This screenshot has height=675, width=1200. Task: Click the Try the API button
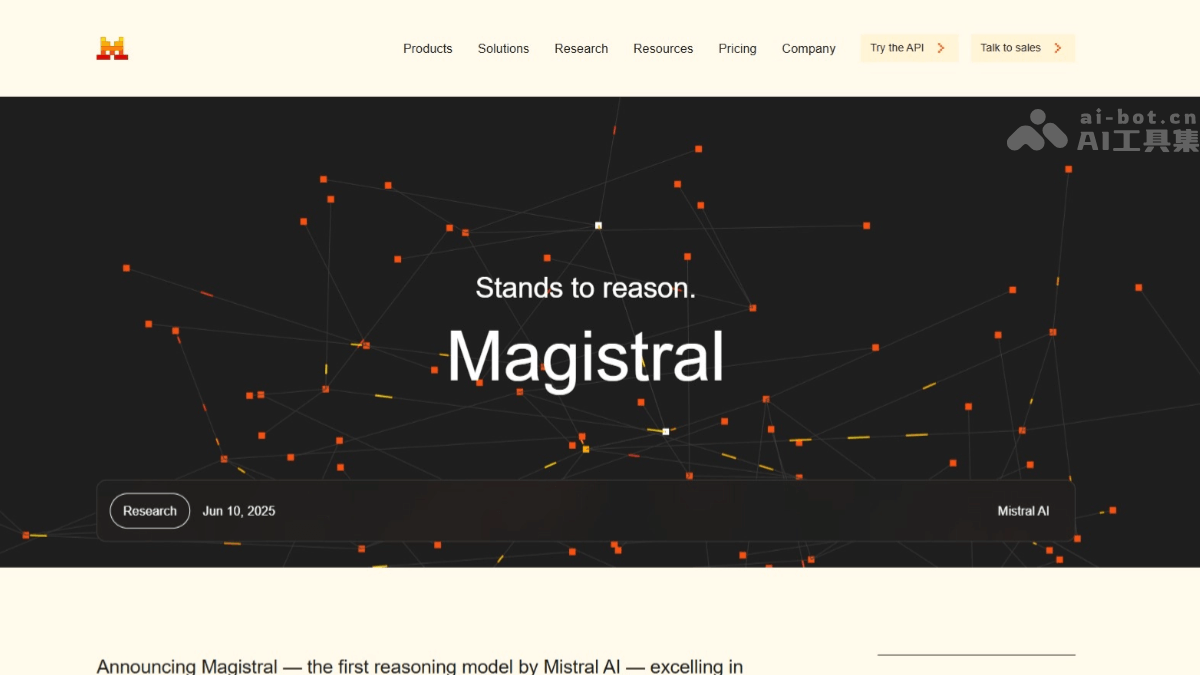click(909, 47)
